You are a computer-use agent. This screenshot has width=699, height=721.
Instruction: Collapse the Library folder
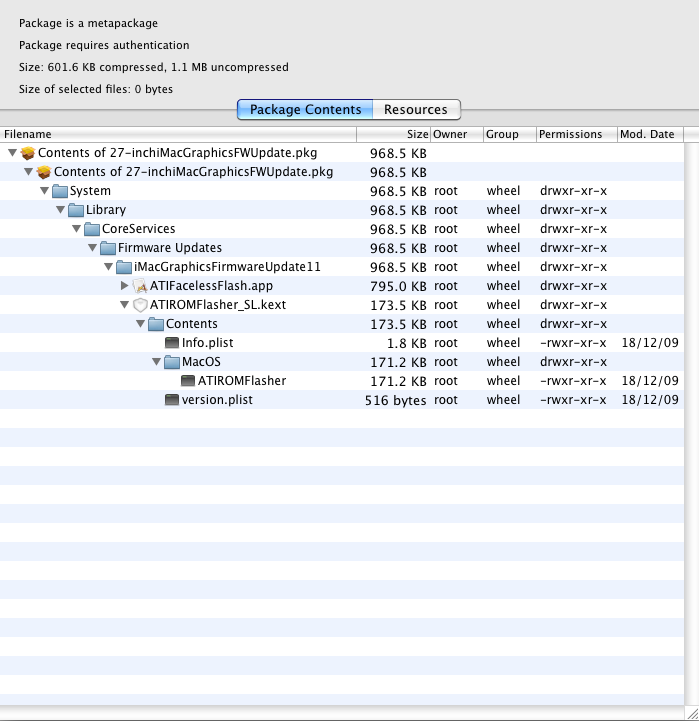[61, 210]
